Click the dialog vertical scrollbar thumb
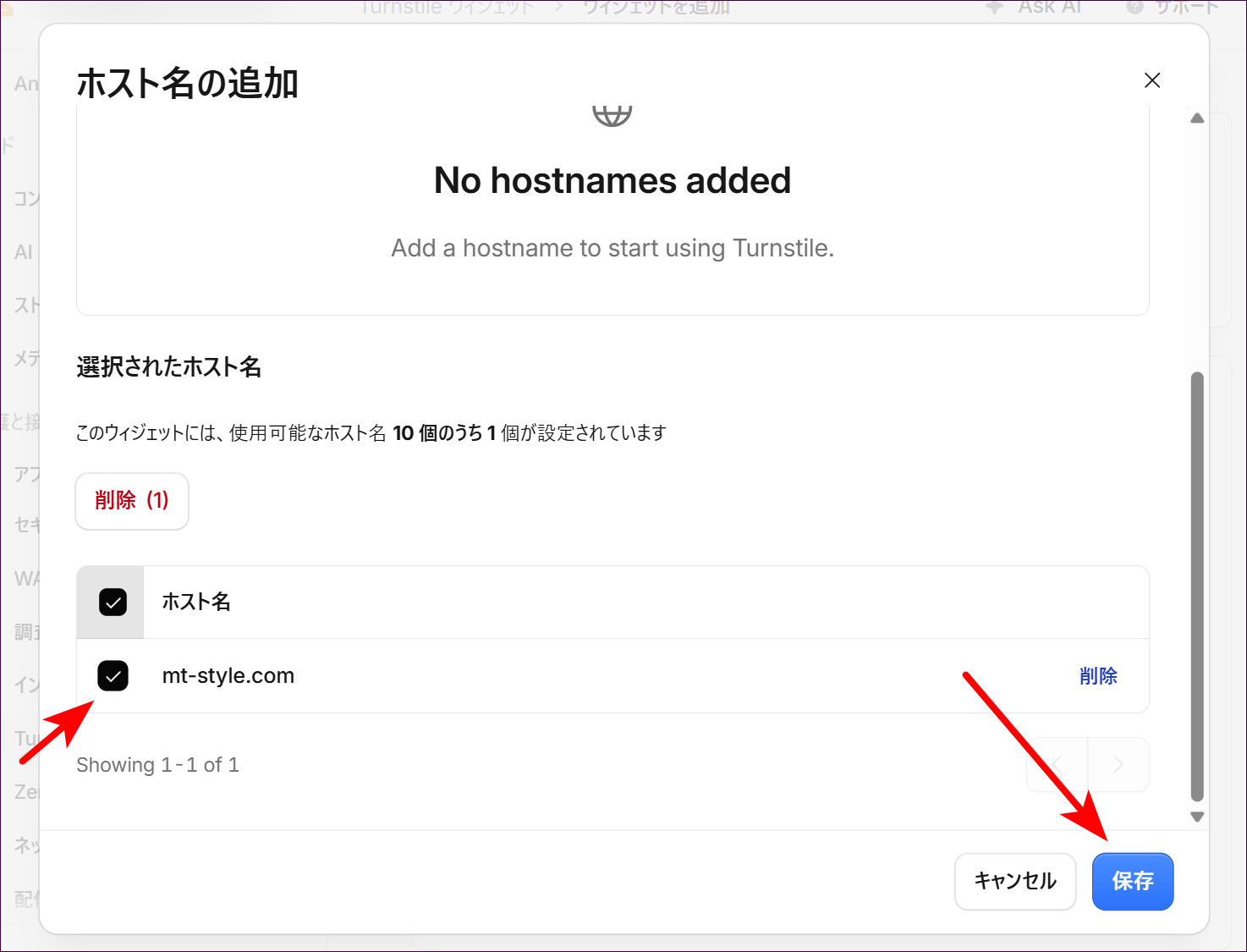Screen dimensions: 1247x952 [1197, 586]
